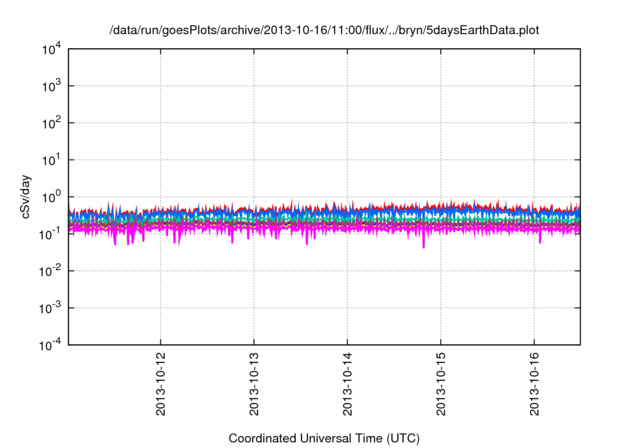
Task: Click the 2013-10-16 date tick label
Action: pos(534,384)
